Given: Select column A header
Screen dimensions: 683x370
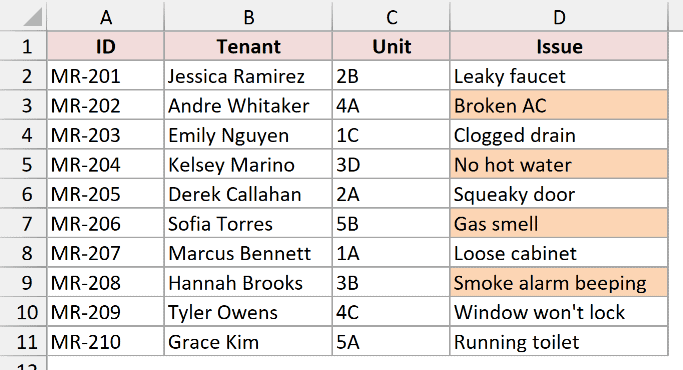Looking at the screenshot, I should click(105, 16).
